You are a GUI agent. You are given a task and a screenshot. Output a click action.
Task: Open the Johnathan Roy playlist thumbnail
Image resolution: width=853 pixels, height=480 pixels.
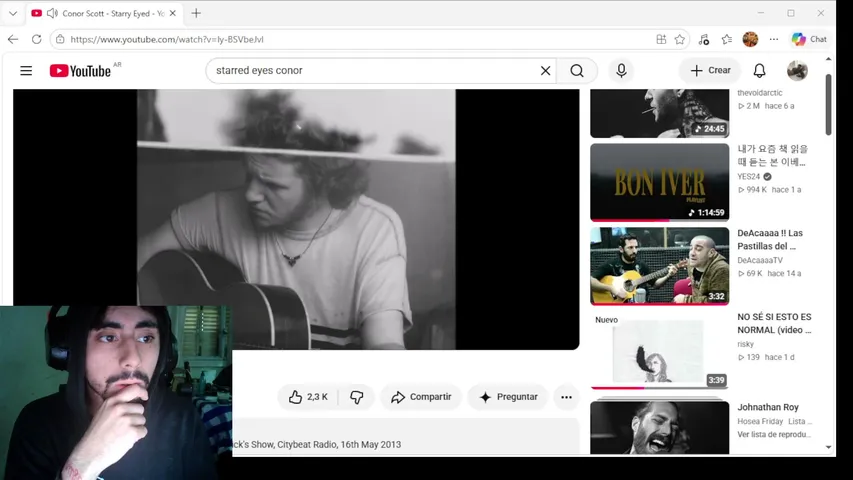tap(659, 427)
